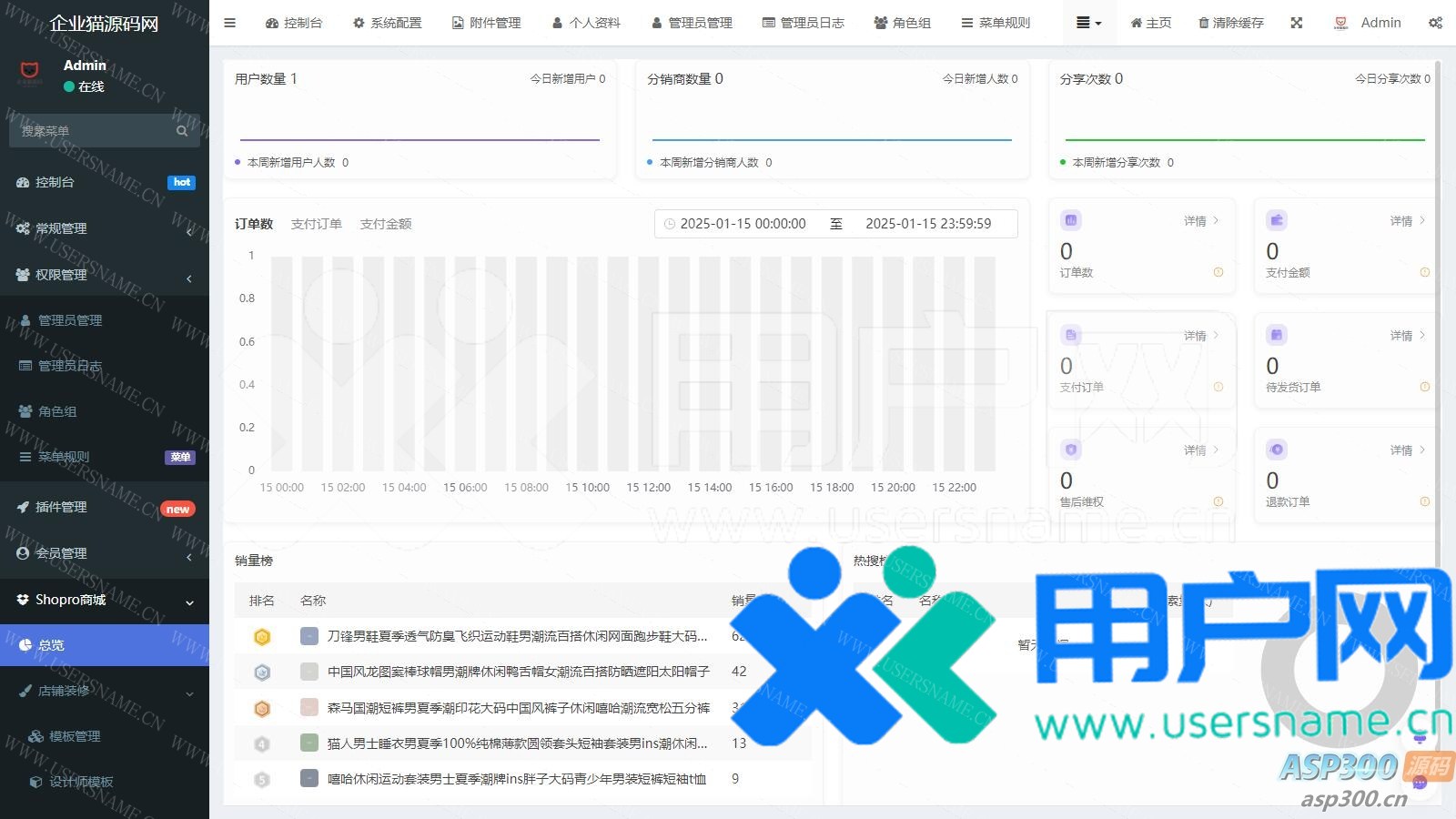The height and width of the screenshot is (819, 1456).
Task: Switch to the 支付订单 chart tab
Action: (316, 224)
